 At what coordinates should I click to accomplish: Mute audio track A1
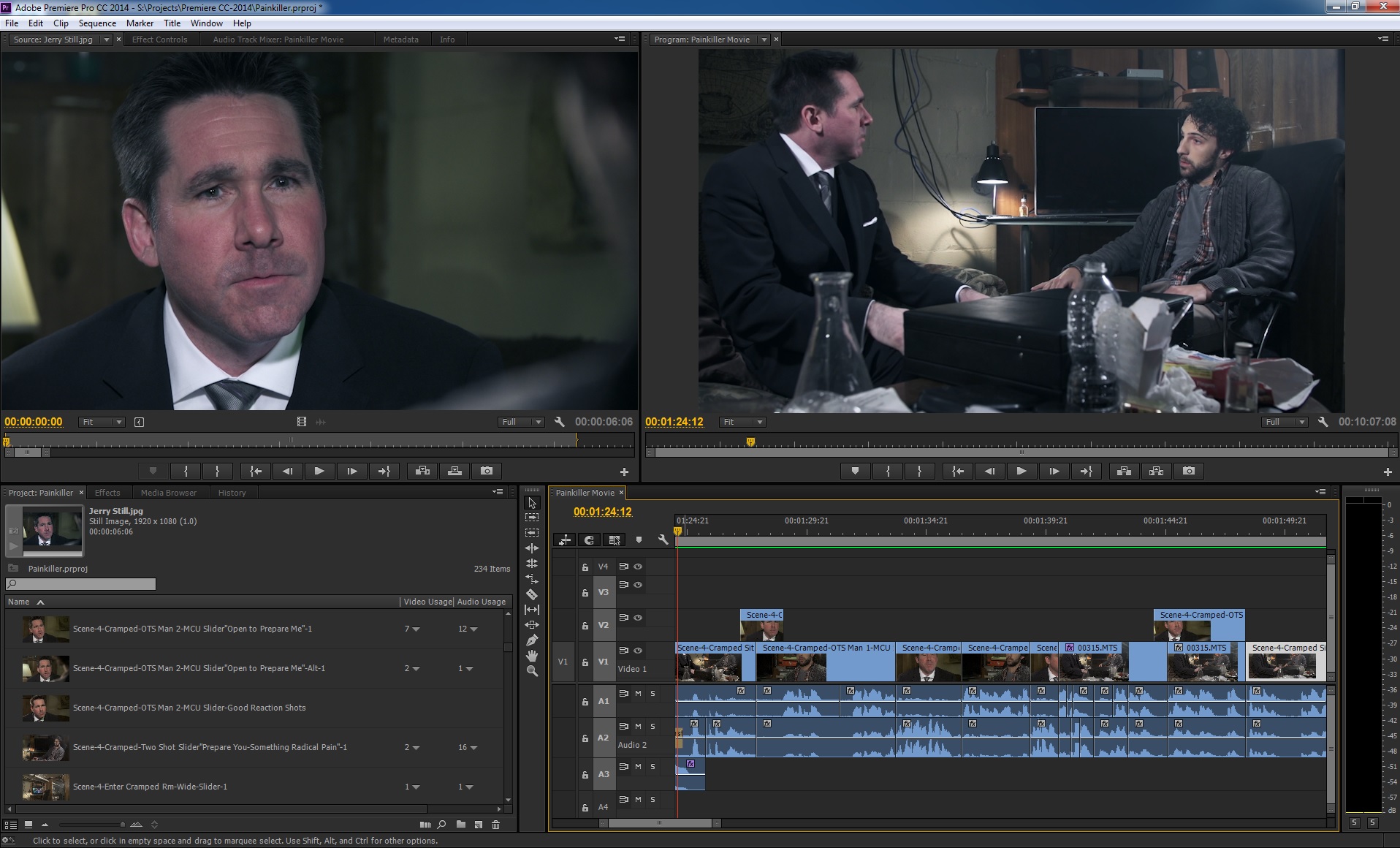(638, 693)
